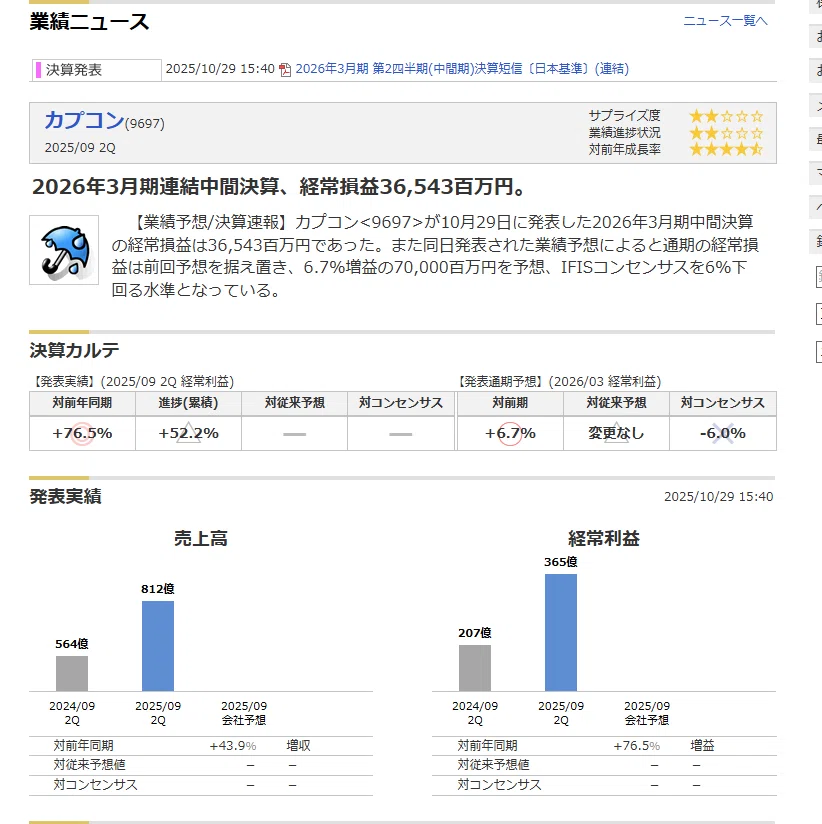822x824 pixels.
Task: Click the 365億 blue profit bar
Action: click(x=561, y=632)
